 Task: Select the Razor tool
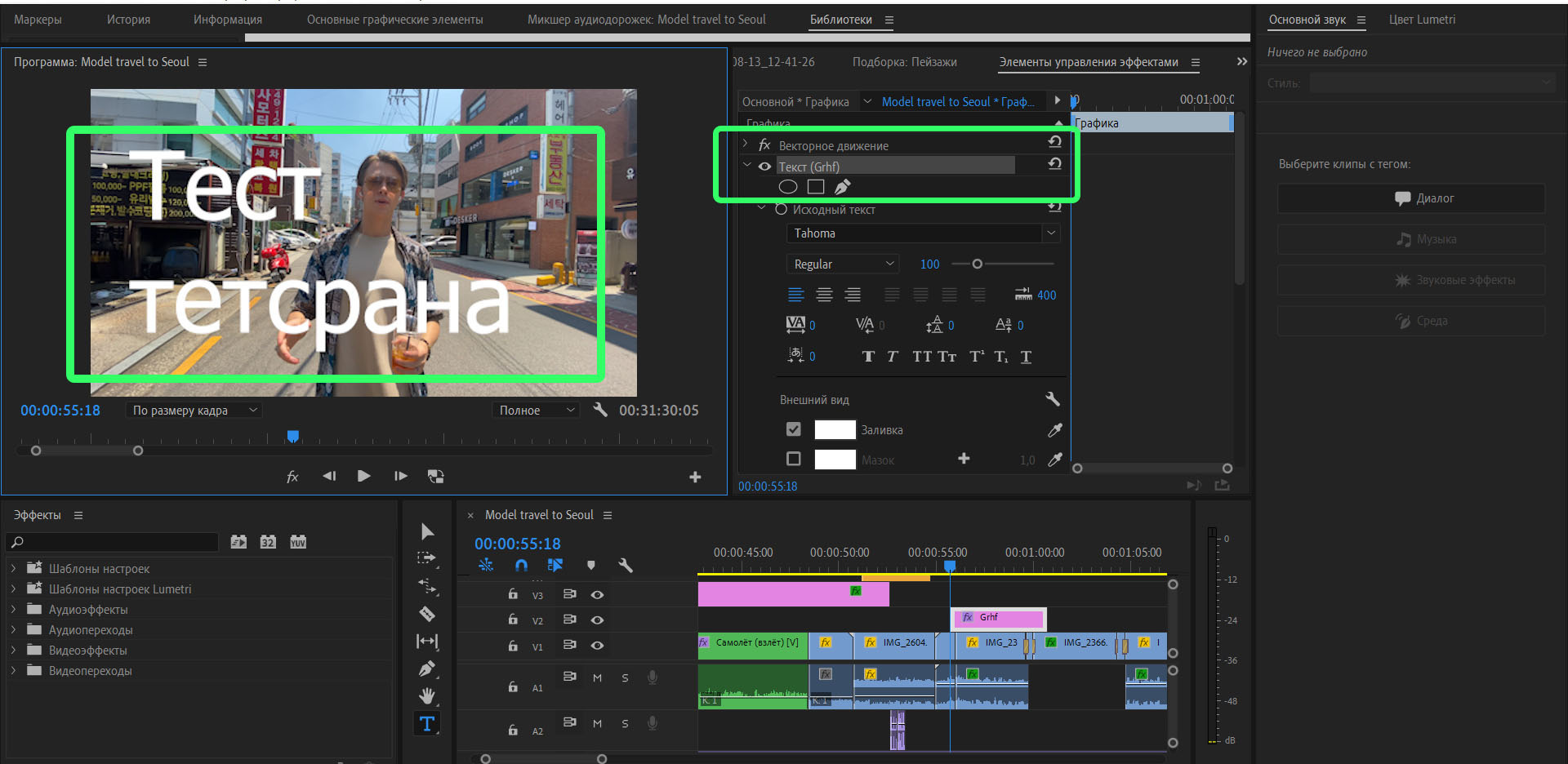point(427,614)
